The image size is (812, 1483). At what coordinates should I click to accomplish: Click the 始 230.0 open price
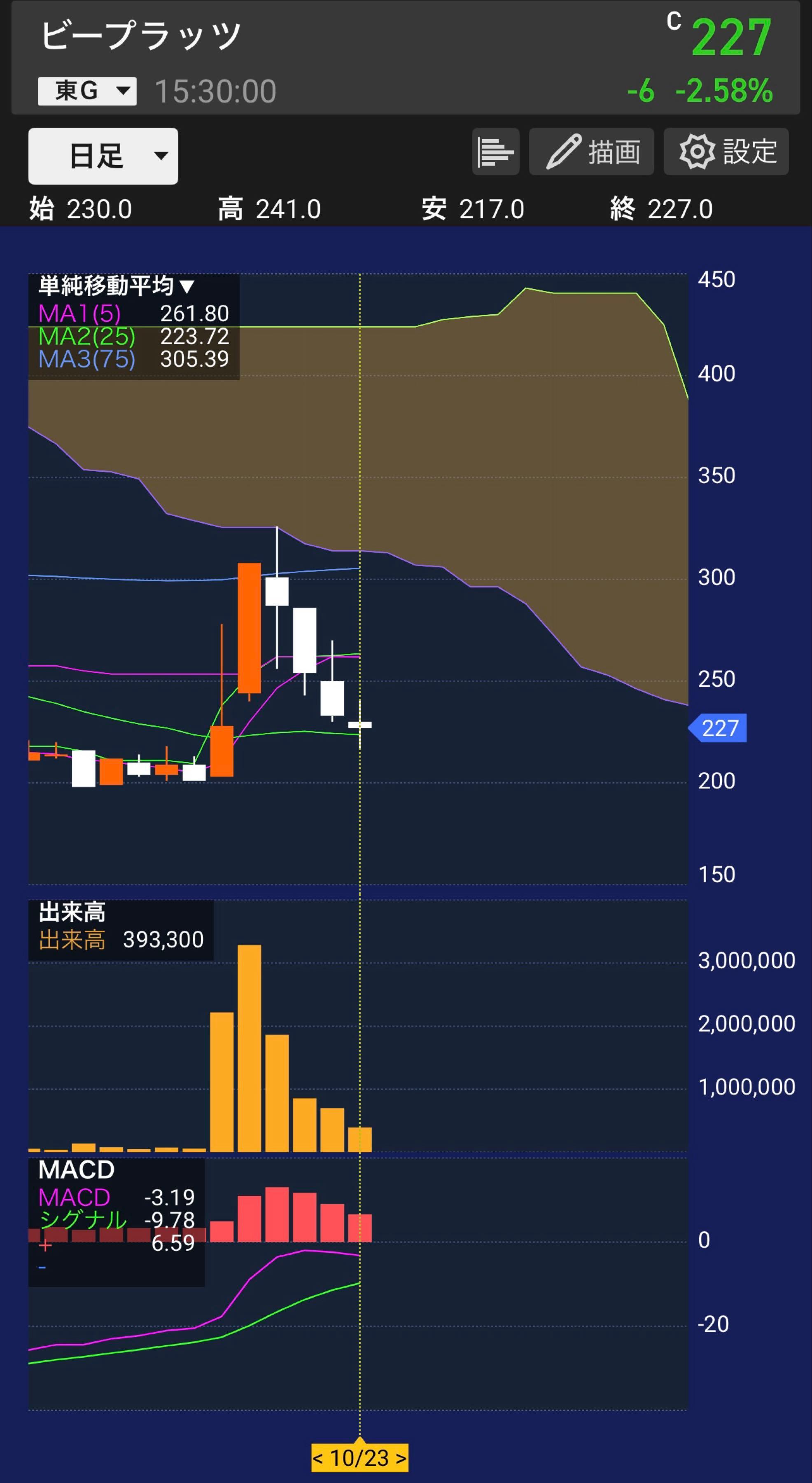[x=81, y=209]
